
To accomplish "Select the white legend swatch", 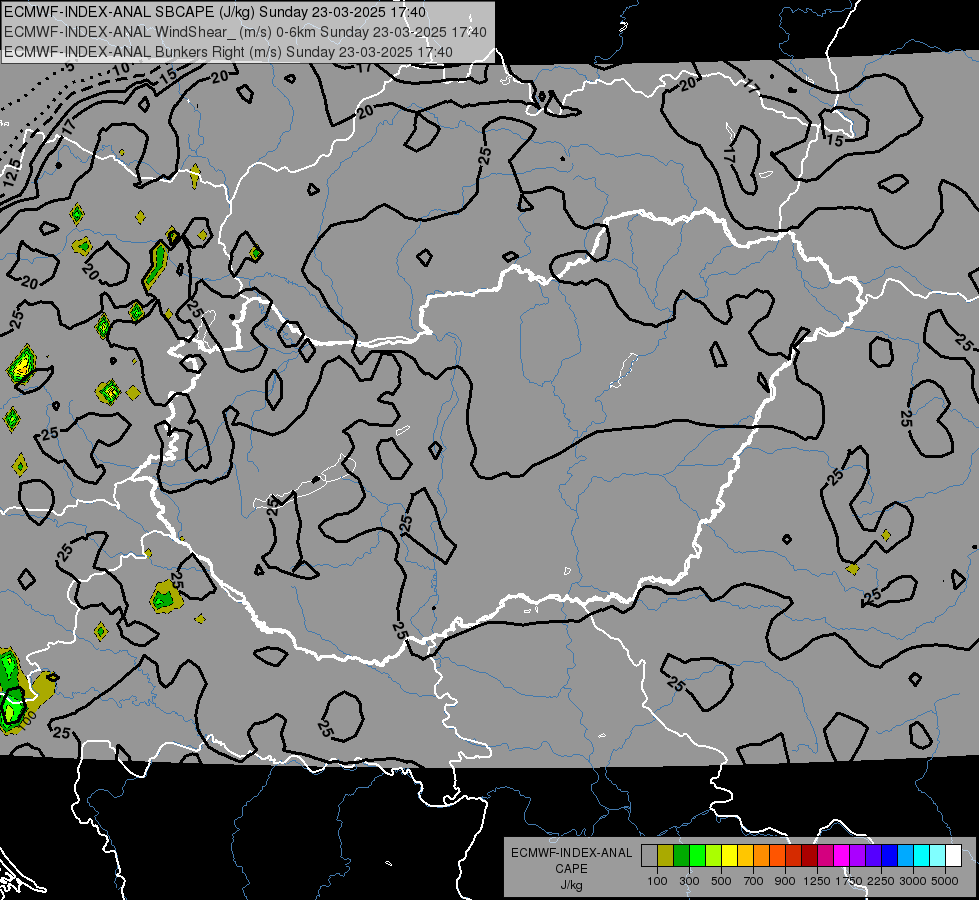I will [954, 855].
